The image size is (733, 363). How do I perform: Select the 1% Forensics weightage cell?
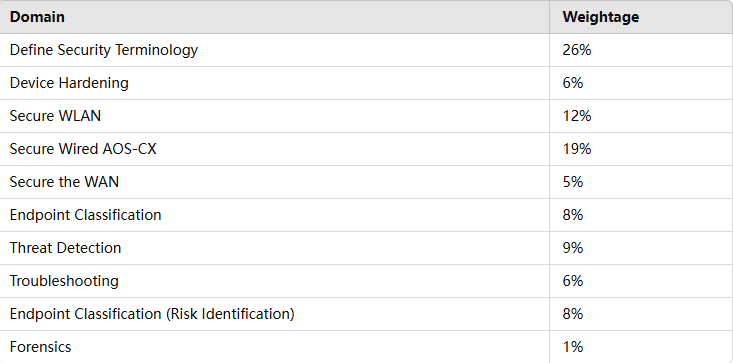point(641,347)
